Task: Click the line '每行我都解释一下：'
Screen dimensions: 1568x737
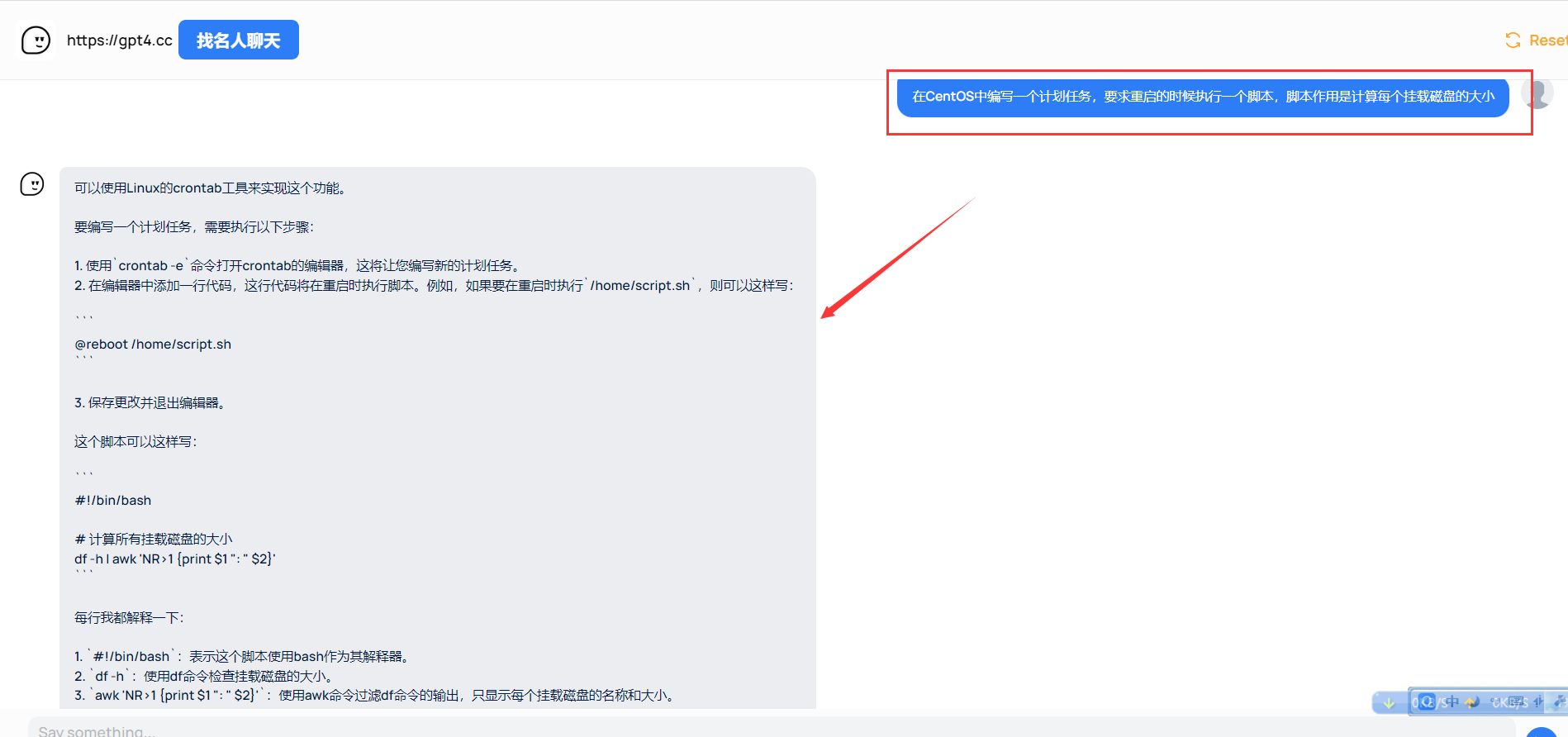Action: pos(130,618)
